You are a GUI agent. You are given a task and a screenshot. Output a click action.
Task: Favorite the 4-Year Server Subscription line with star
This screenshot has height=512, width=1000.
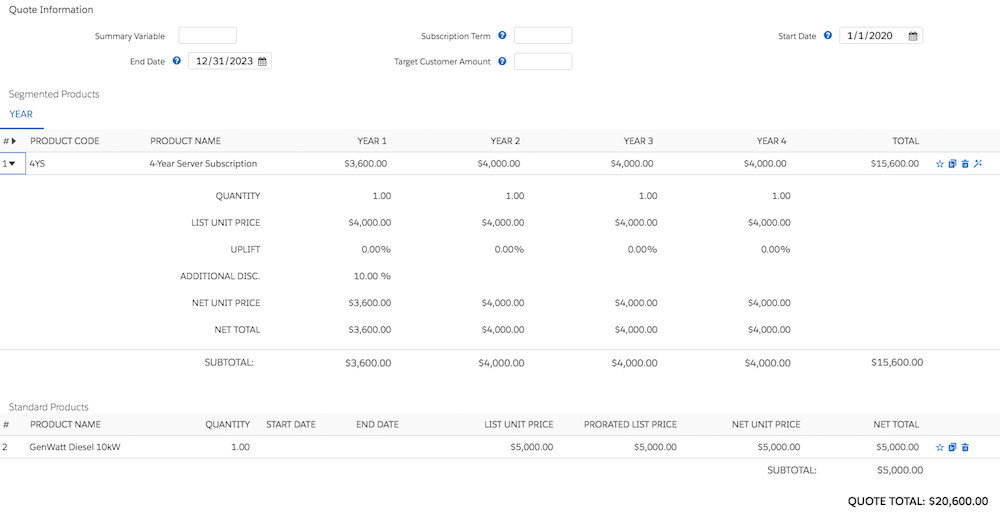point(939,164)
